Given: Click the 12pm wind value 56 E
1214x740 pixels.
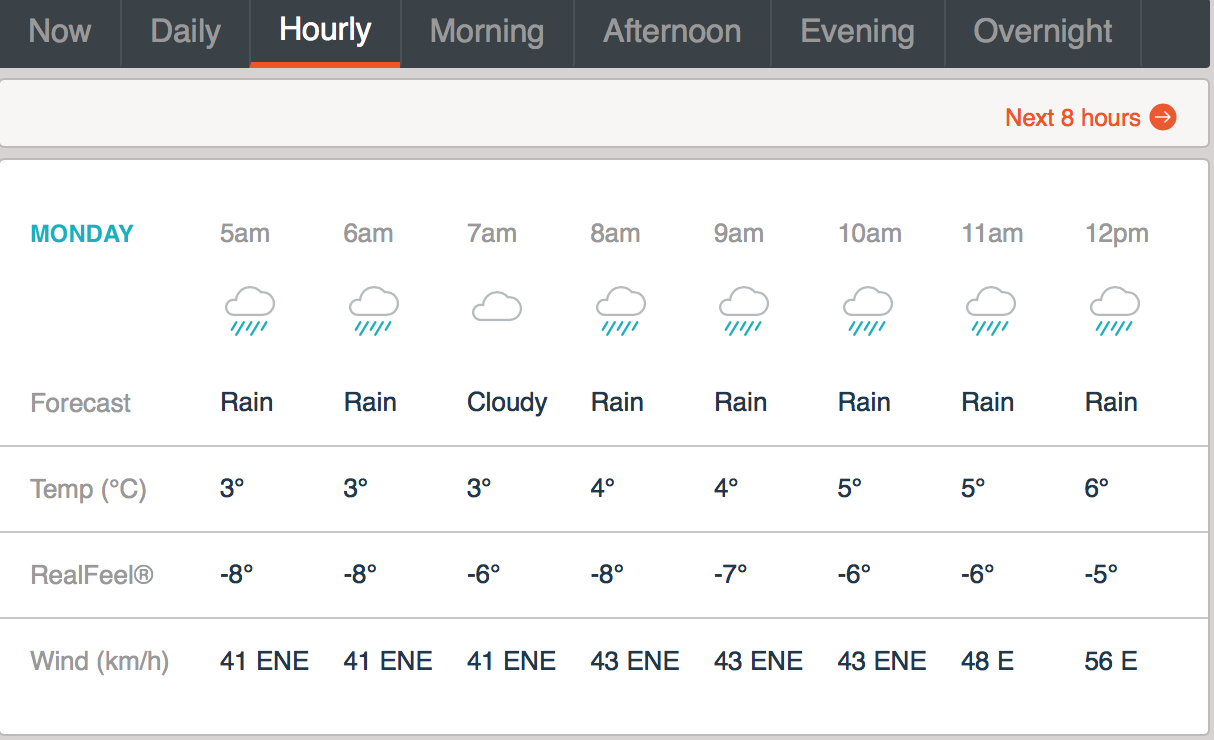Looking at the screenshot, I should [1110, 661].
